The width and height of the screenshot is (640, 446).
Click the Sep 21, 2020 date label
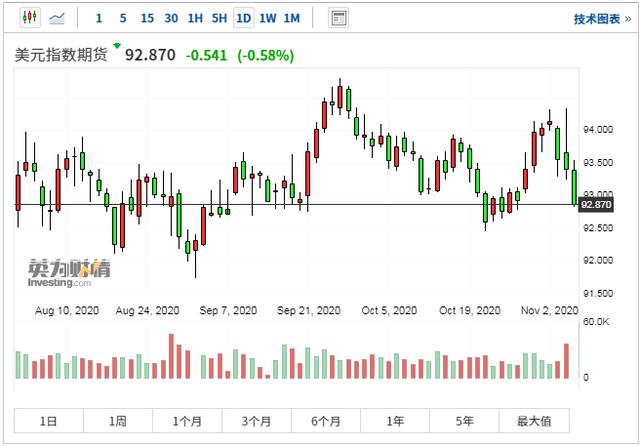[x=309, y=311]
